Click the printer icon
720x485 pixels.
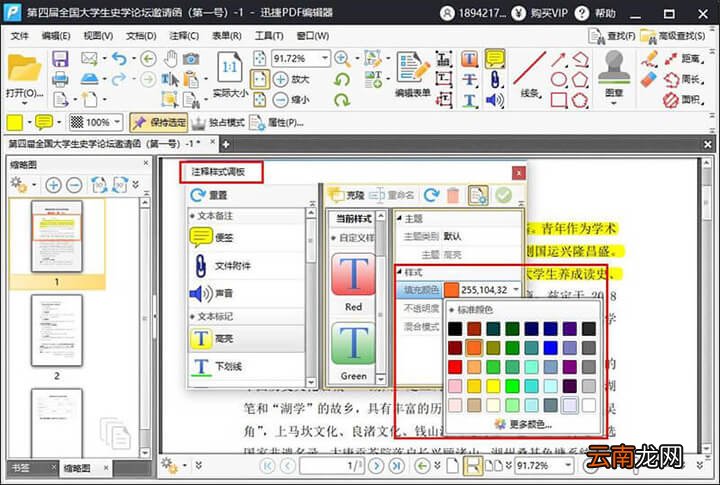click(60, 79)
